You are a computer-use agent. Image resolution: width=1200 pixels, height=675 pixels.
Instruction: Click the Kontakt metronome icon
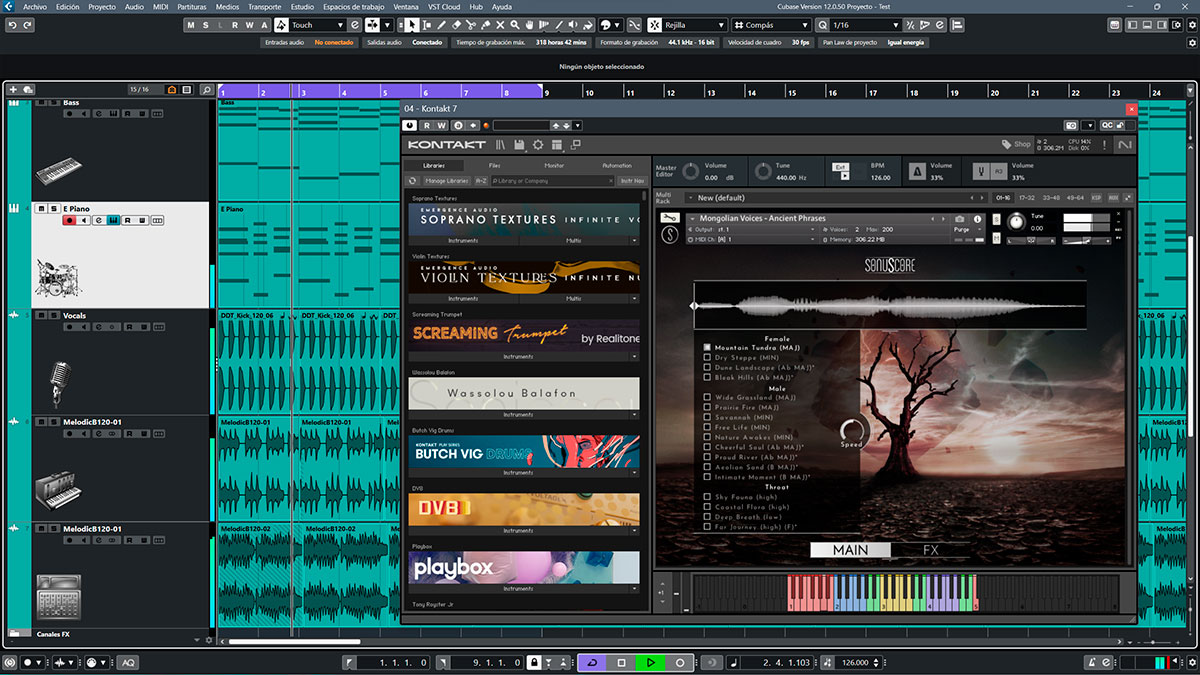pos(915,171)
